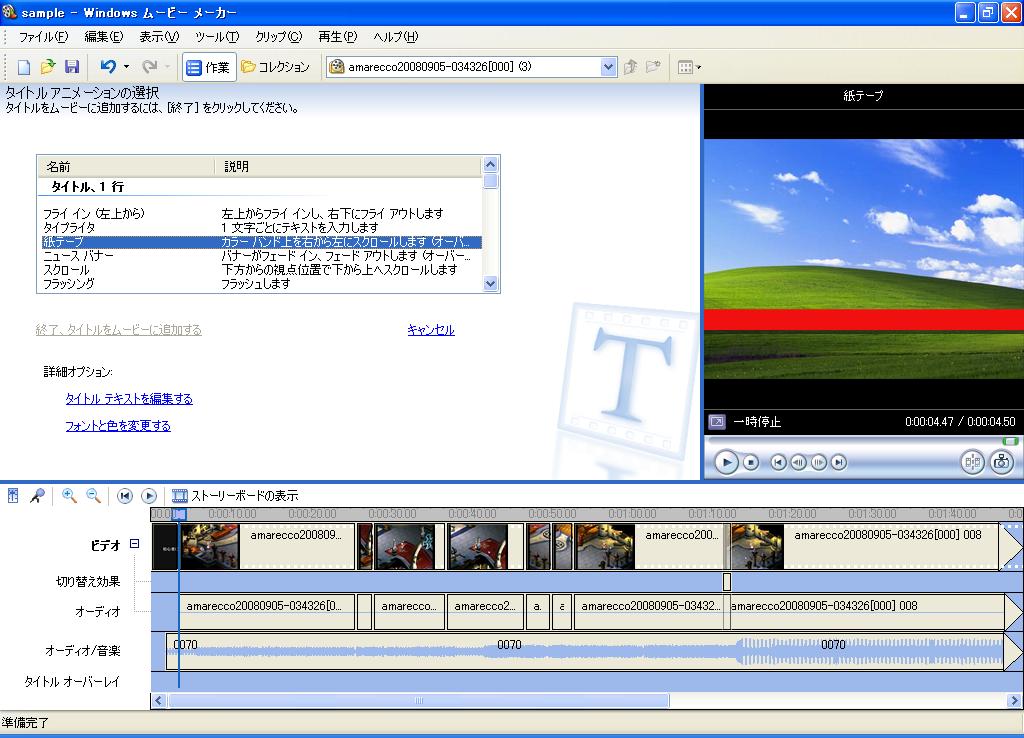Click the take picture camera icon
The width and height of the screenshot is (1024, 738).
coord(1001,462)
